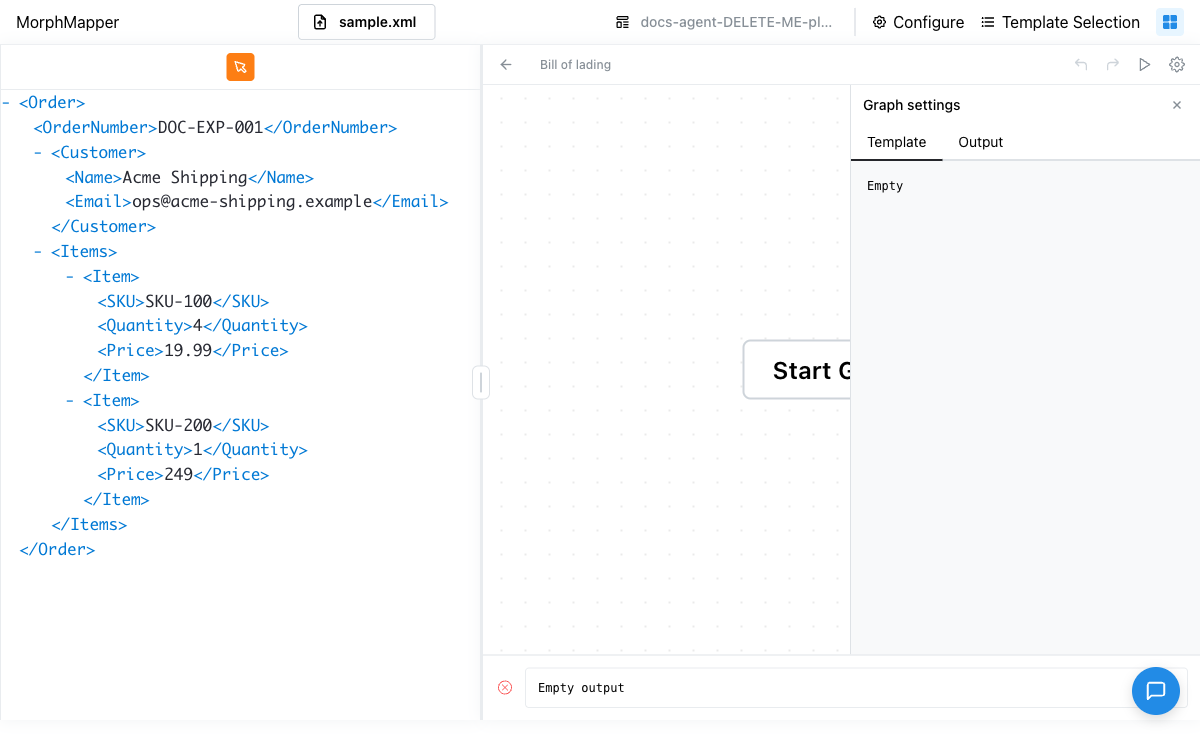1200x735 pixels.
Task: Open the Configure settings
Action: (x=918, y=22)
